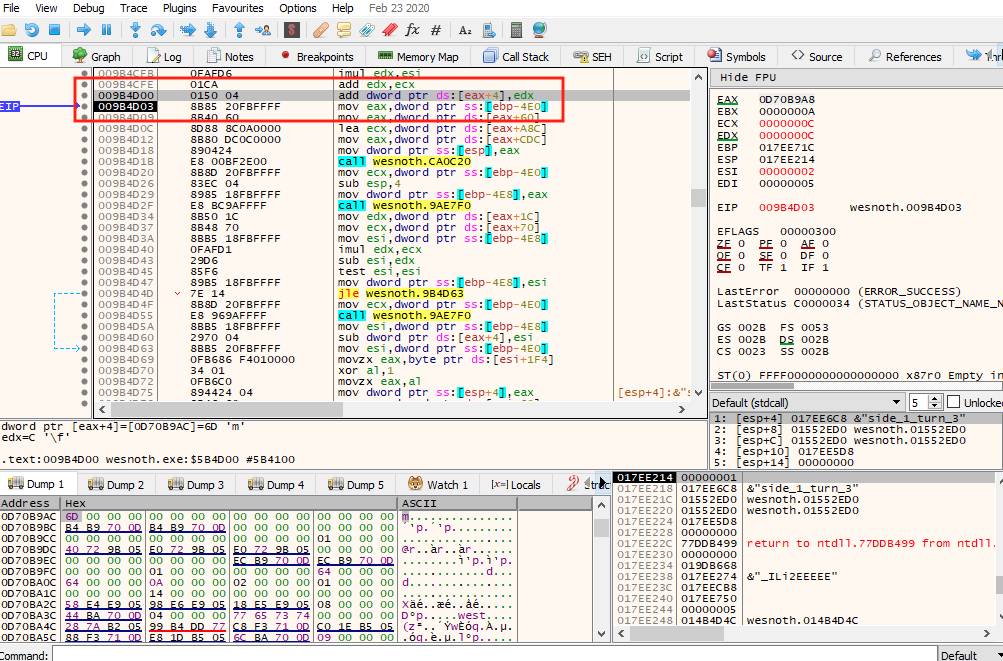
Task: Open the Favourites menu
Action: click(237, 8)
